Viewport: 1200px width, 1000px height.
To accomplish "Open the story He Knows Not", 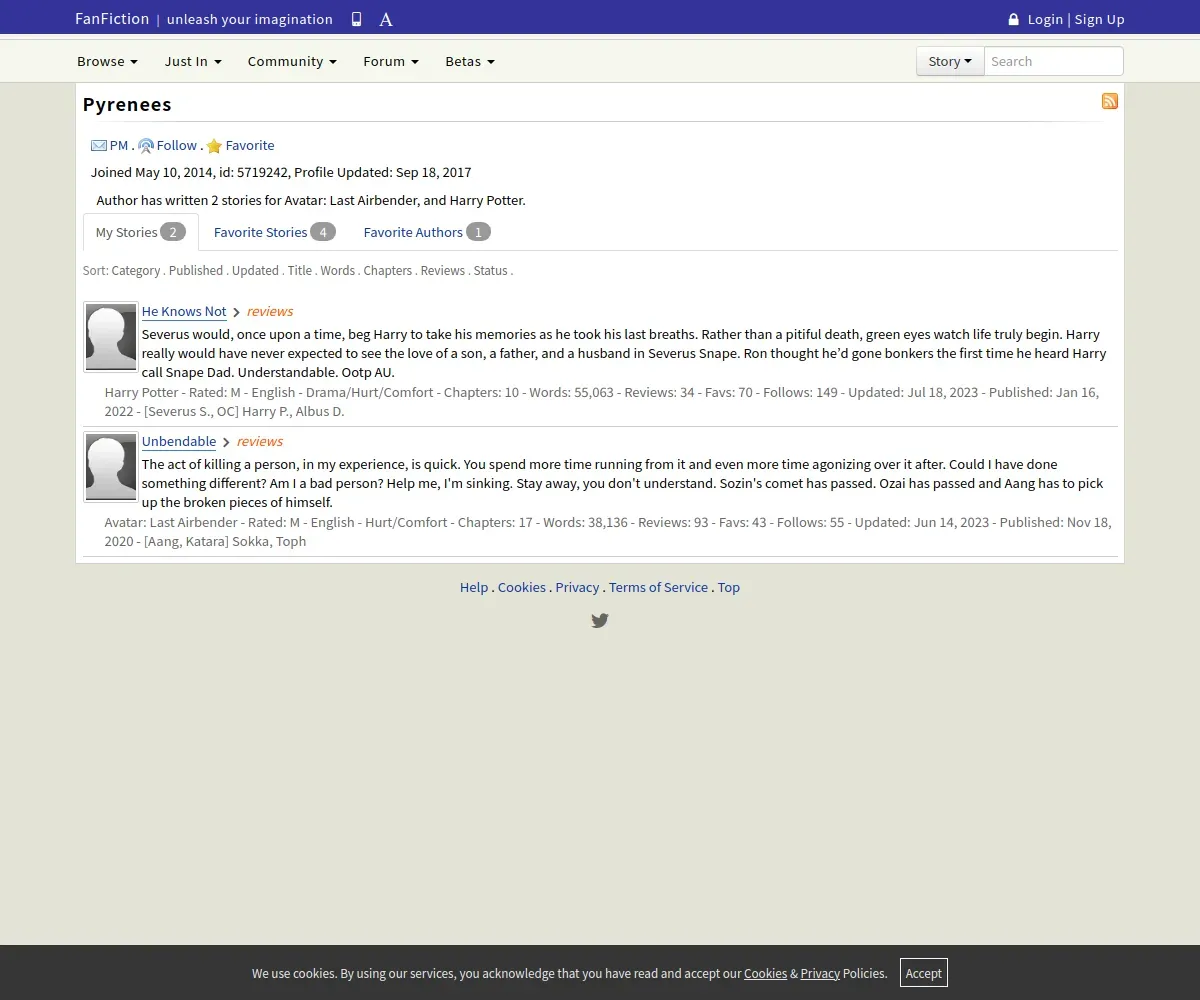I will click(184, 311).
